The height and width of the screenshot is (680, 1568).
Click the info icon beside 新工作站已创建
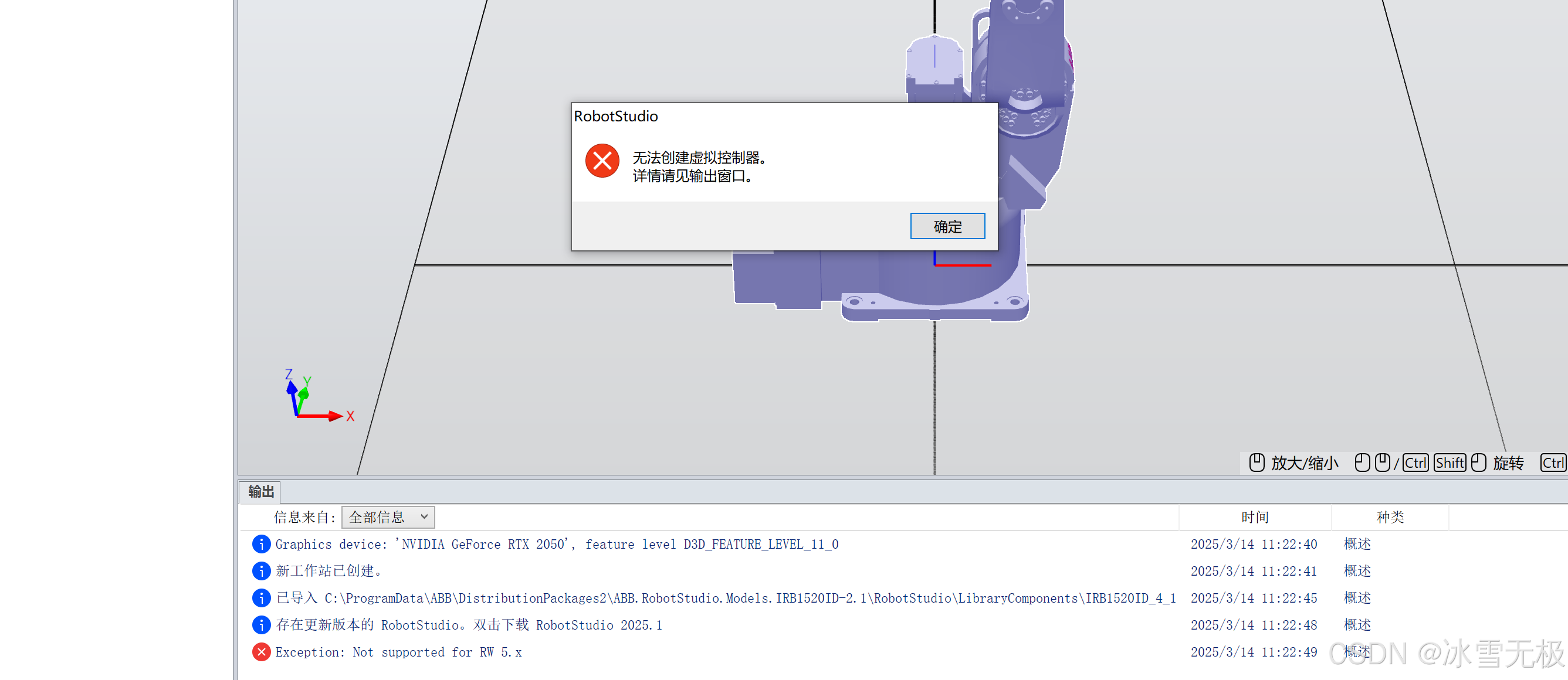coord(261,570)
